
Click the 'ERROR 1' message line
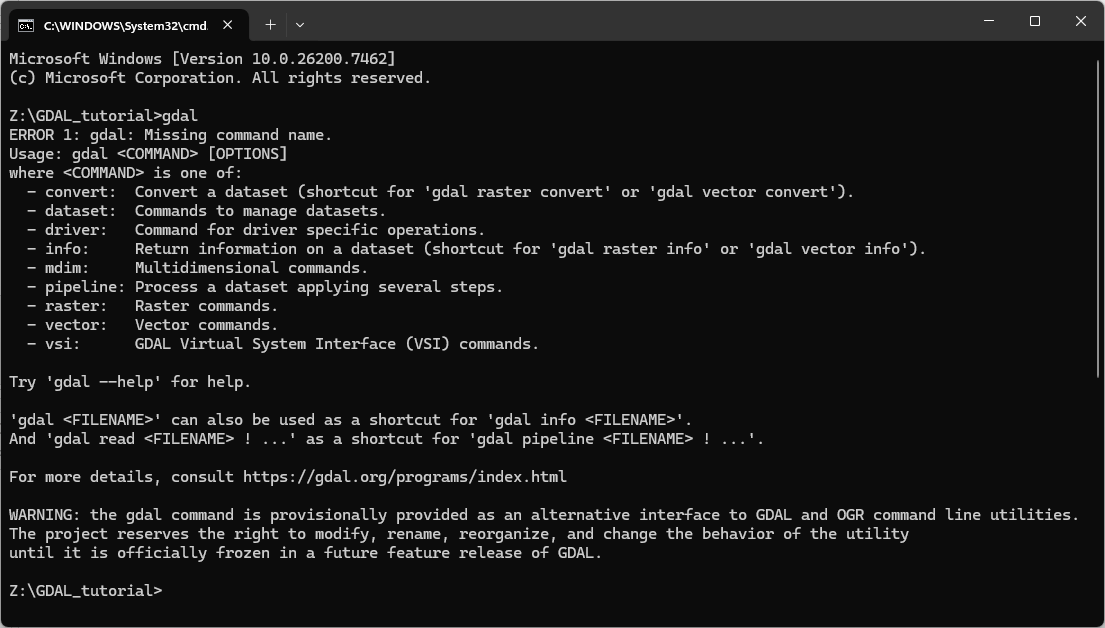tap(170, 135)
